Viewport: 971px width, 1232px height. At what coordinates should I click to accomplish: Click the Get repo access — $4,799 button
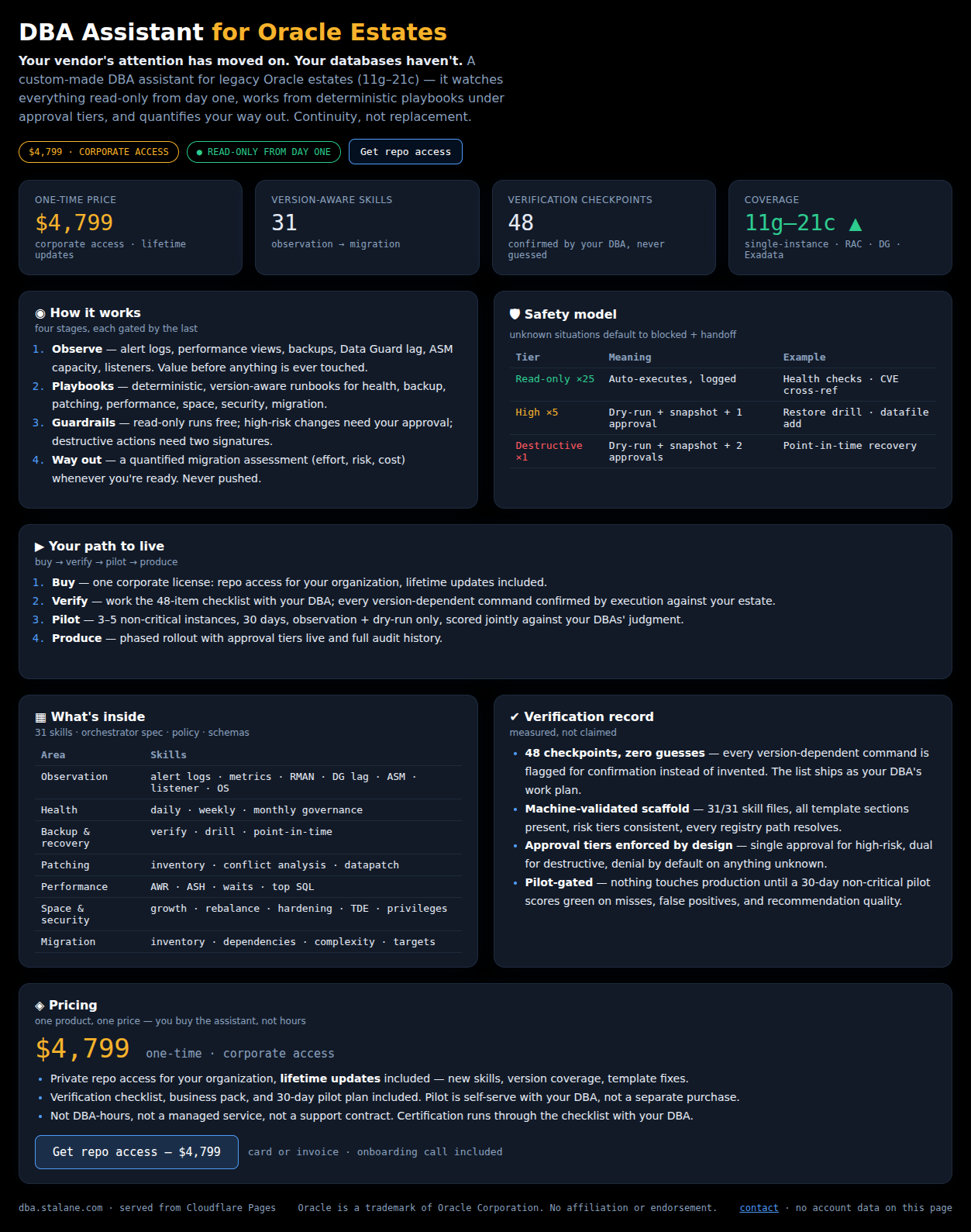pos(136,1152)
